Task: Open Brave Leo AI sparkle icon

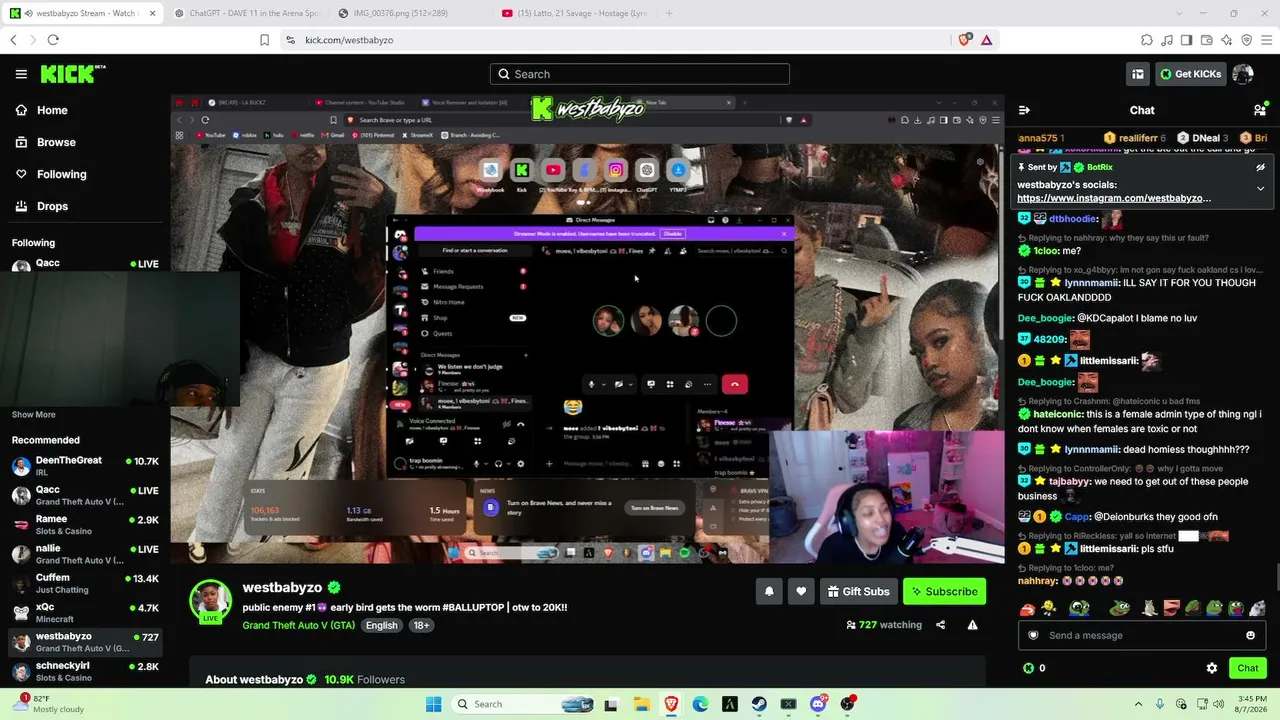Action: coord(1227,40)
